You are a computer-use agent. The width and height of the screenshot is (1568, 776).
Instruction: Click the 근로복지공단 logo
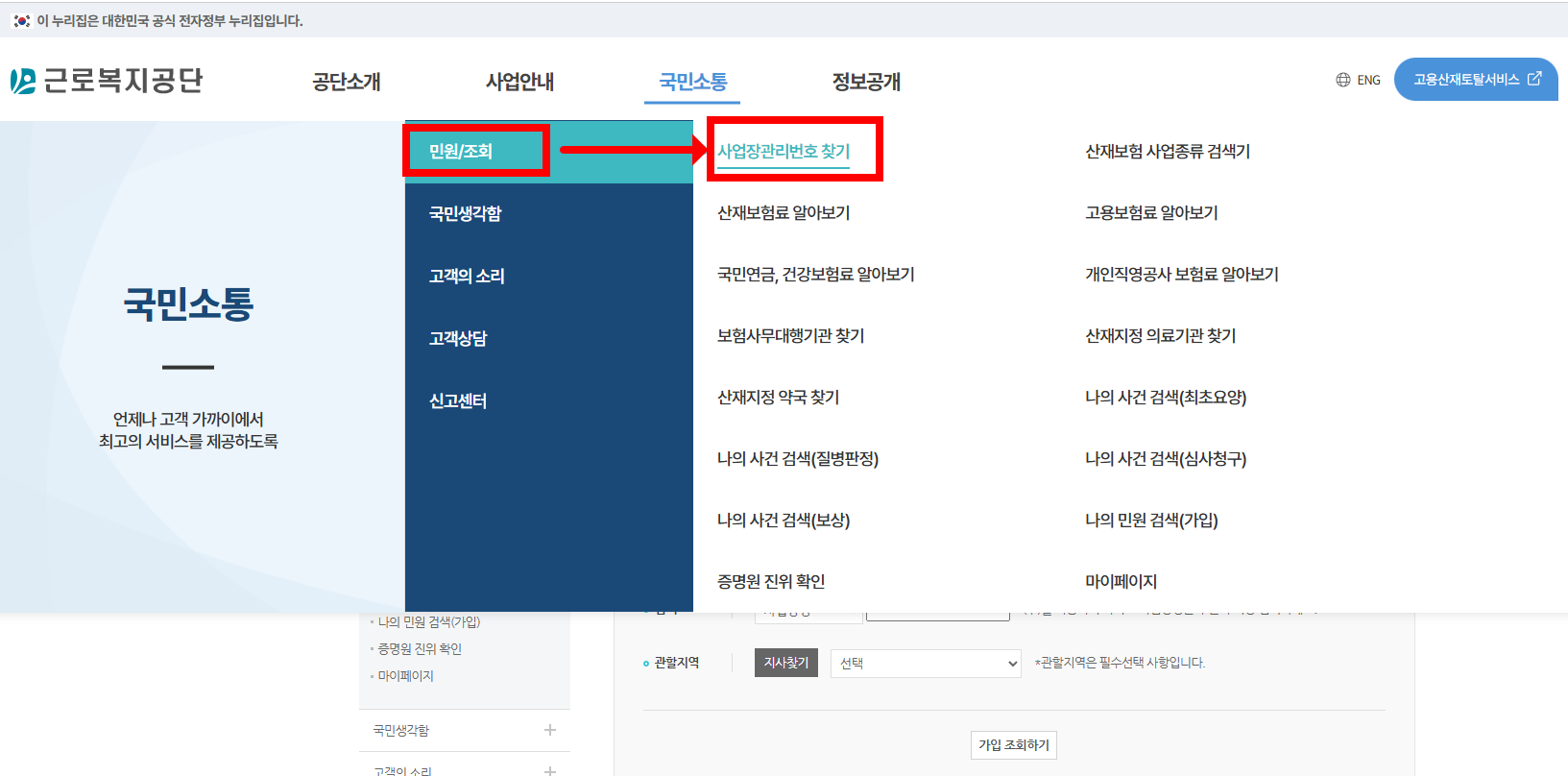pos(107,81)
